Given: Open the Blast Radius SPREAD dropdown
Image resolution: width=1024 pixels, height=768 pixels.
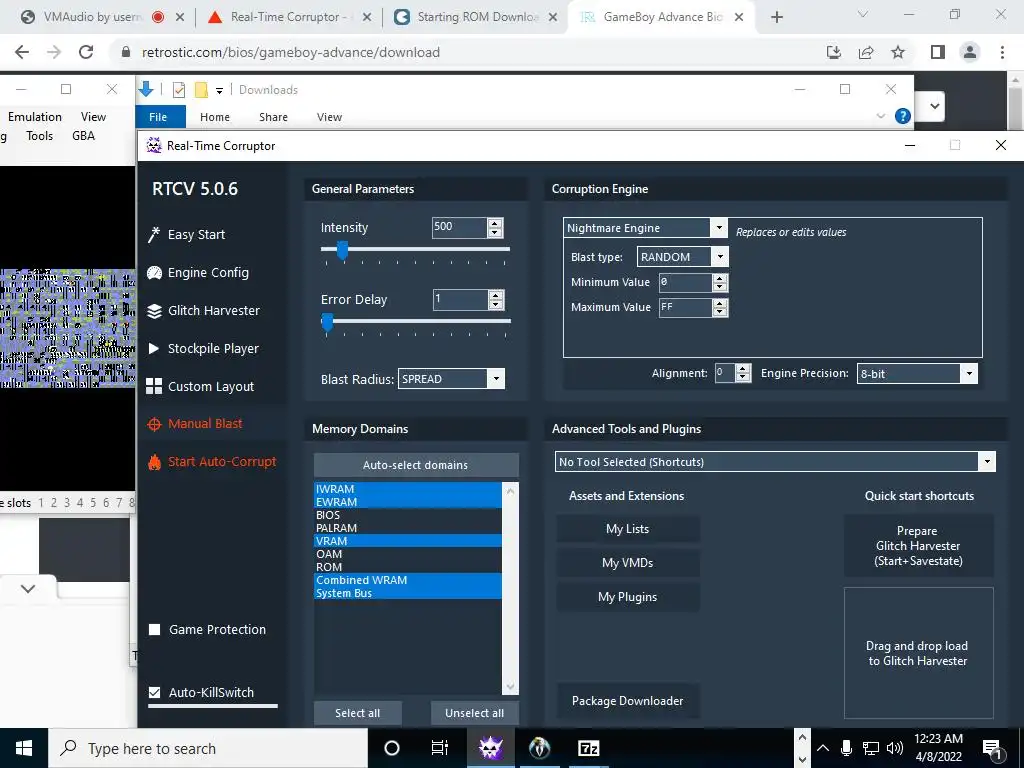Looking at the screenshot, I should (496, 379).
